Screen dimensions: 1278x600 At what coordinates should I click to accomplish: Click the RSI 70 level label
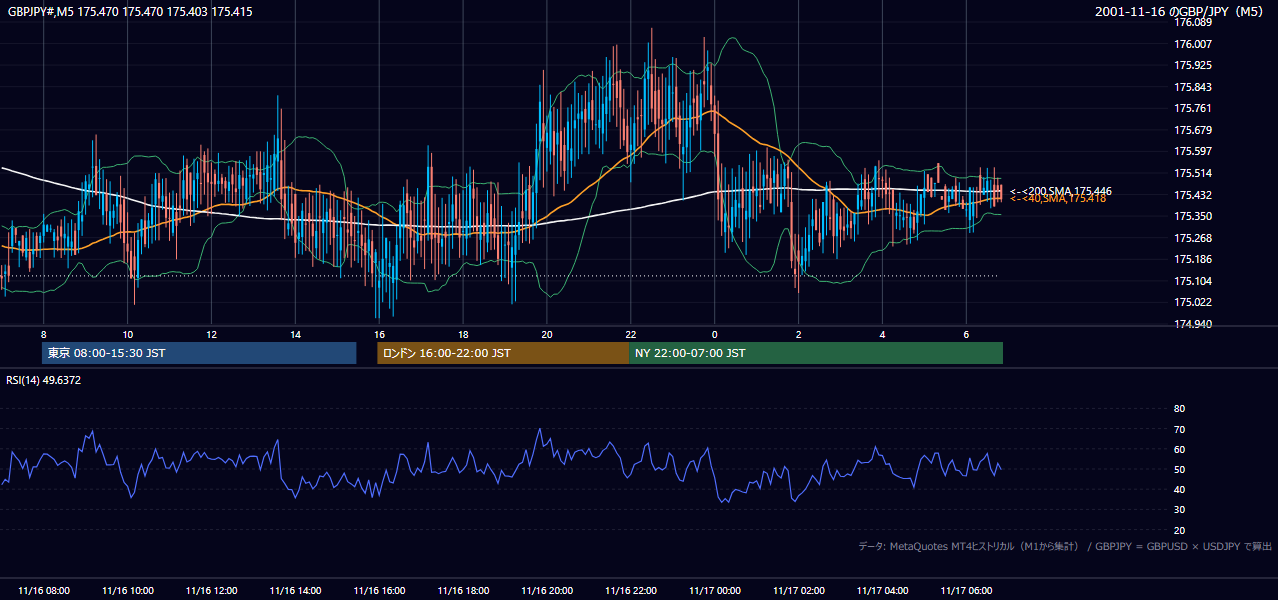(x=1179, y=429)
